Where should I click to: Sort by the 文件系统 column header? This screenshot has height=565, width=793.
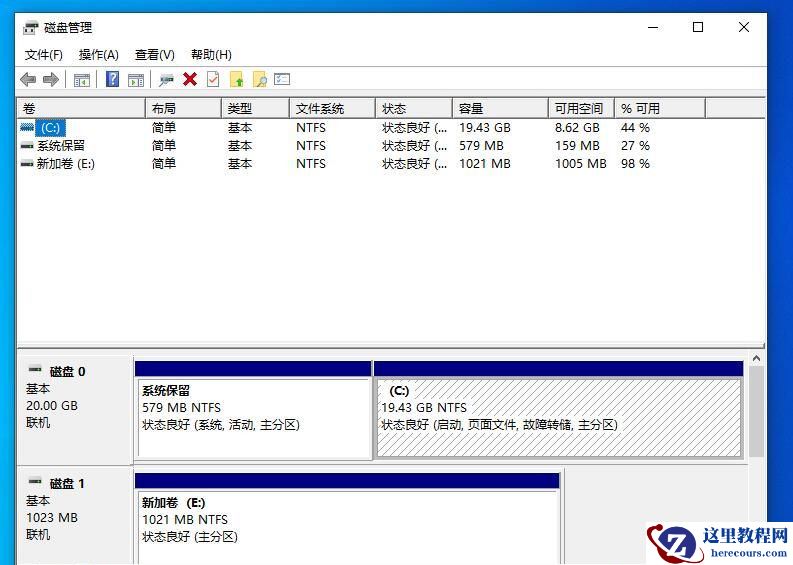coord(333,108)
